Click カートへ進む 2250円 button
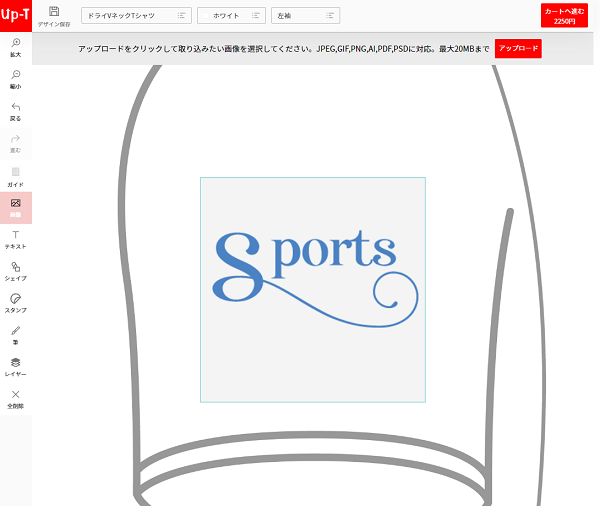The height and width of the screenshot is (506, 600). [565, 15]
